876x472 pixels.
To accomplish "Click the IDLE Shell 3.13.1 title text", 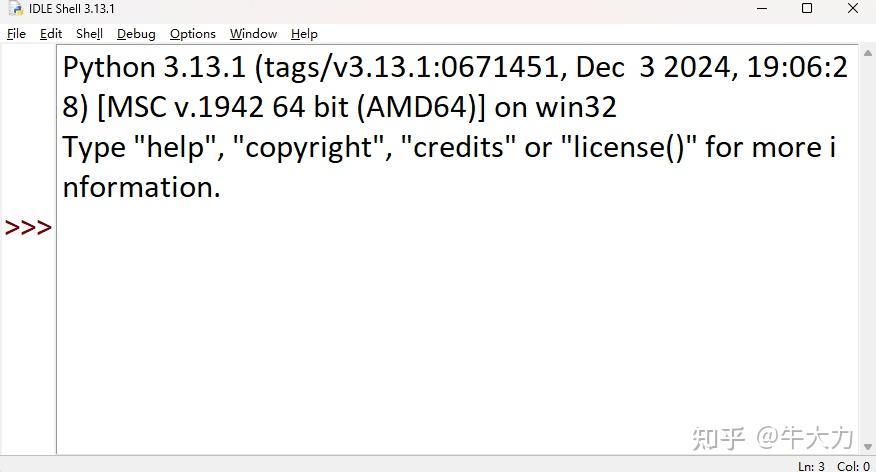I will (x=72, y=9).
